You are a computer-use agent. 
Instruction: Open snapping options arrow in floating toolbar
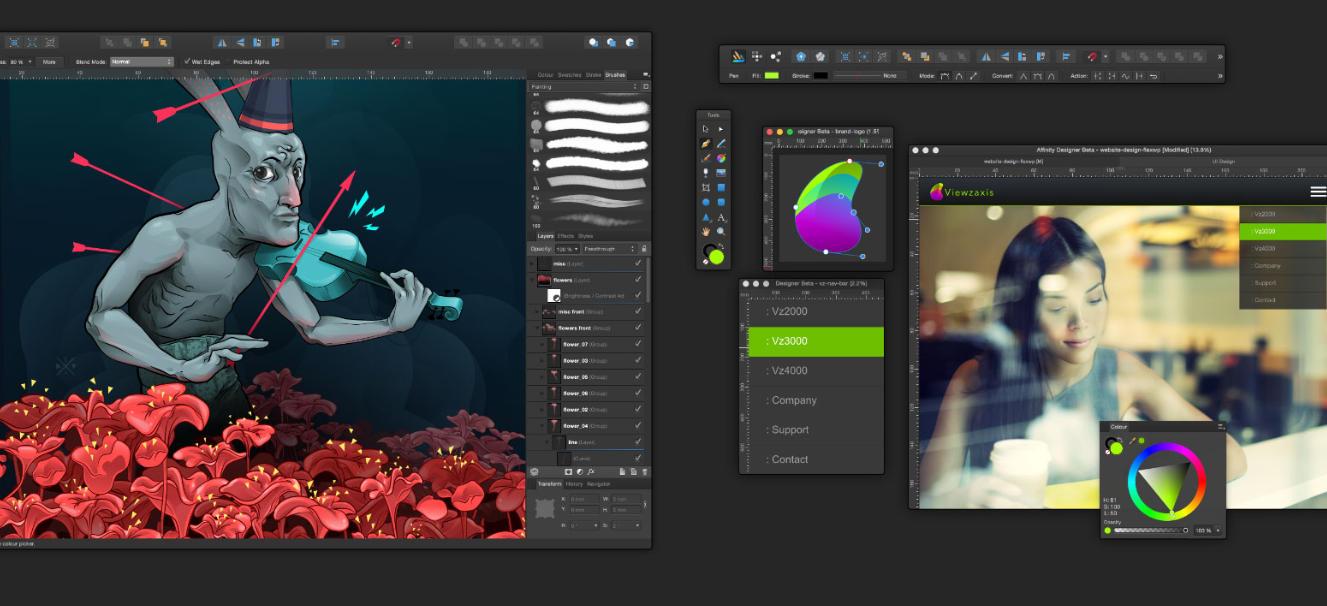tap(1105, 56)
